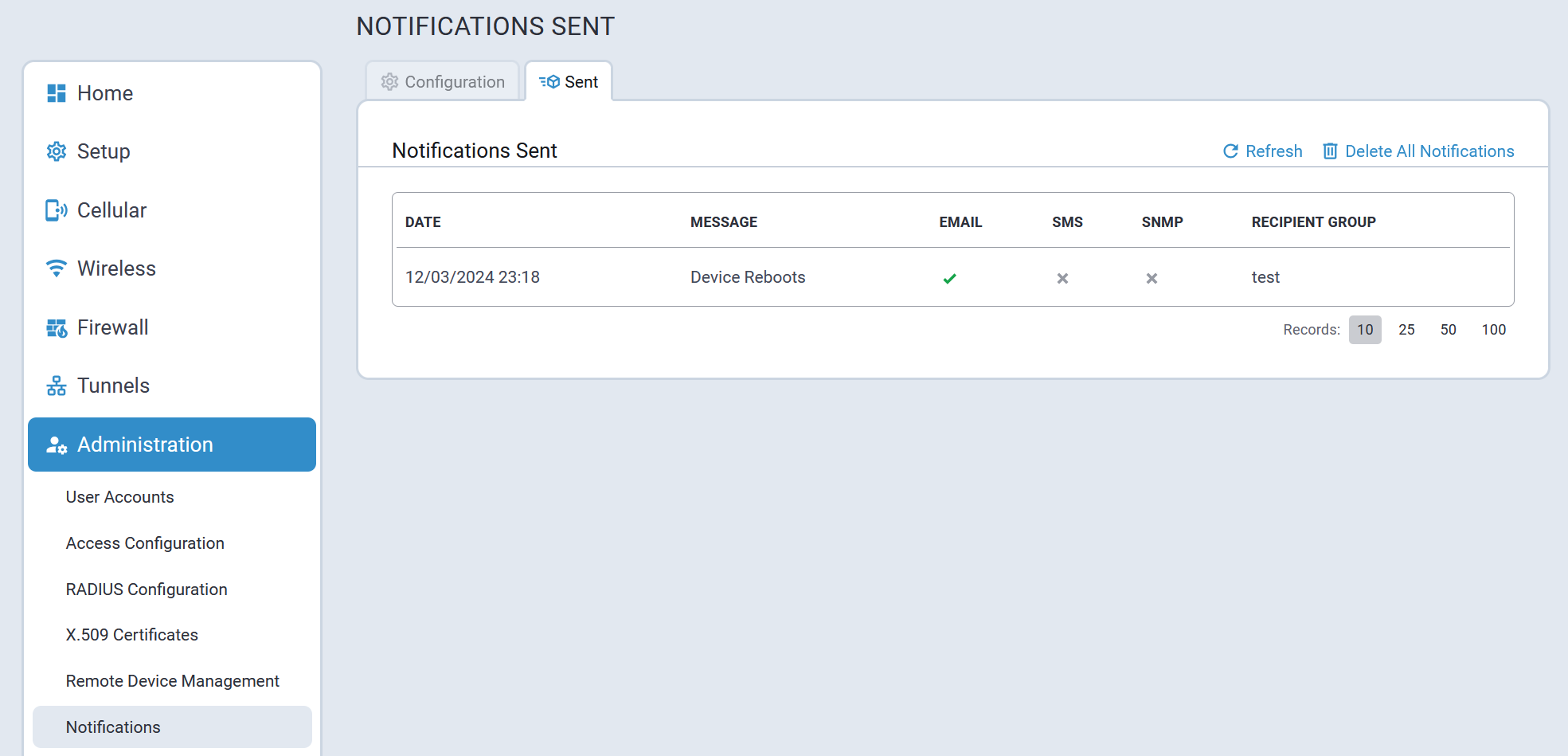Click the Firewall icon in sidebar

coord(57,327)
